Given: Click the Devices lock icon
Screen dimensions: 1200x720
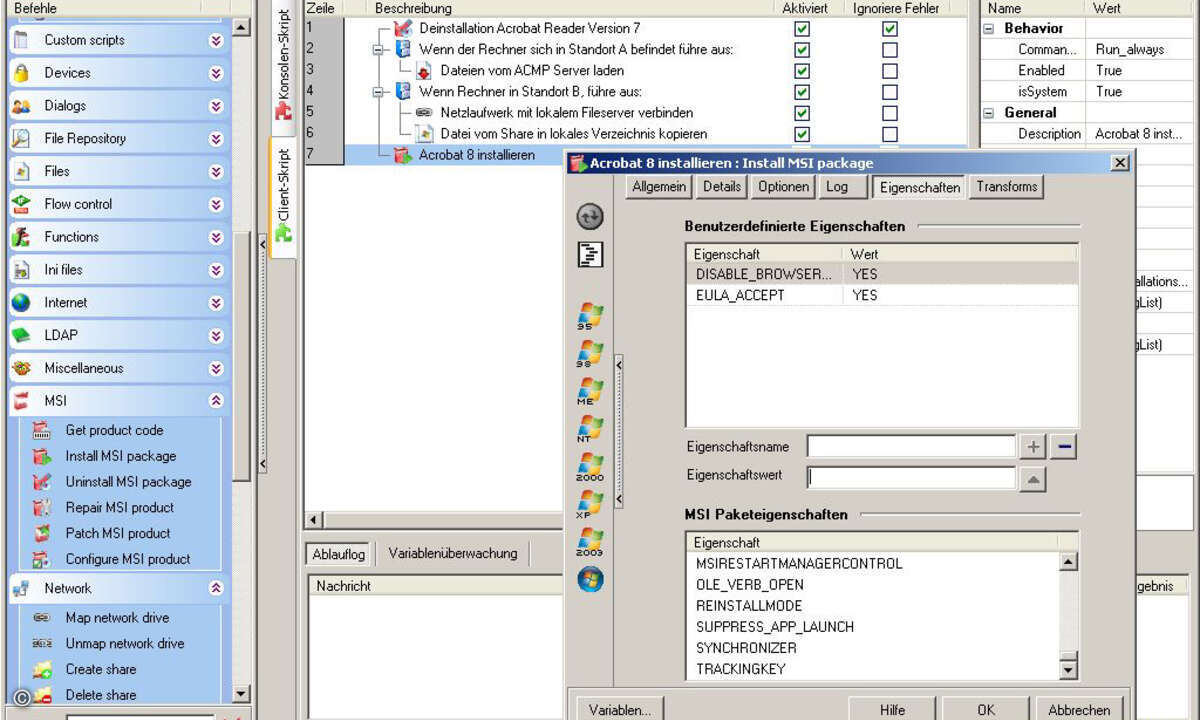Looking at the screenshot, I should pyautogui.click(x=21, y=73).
